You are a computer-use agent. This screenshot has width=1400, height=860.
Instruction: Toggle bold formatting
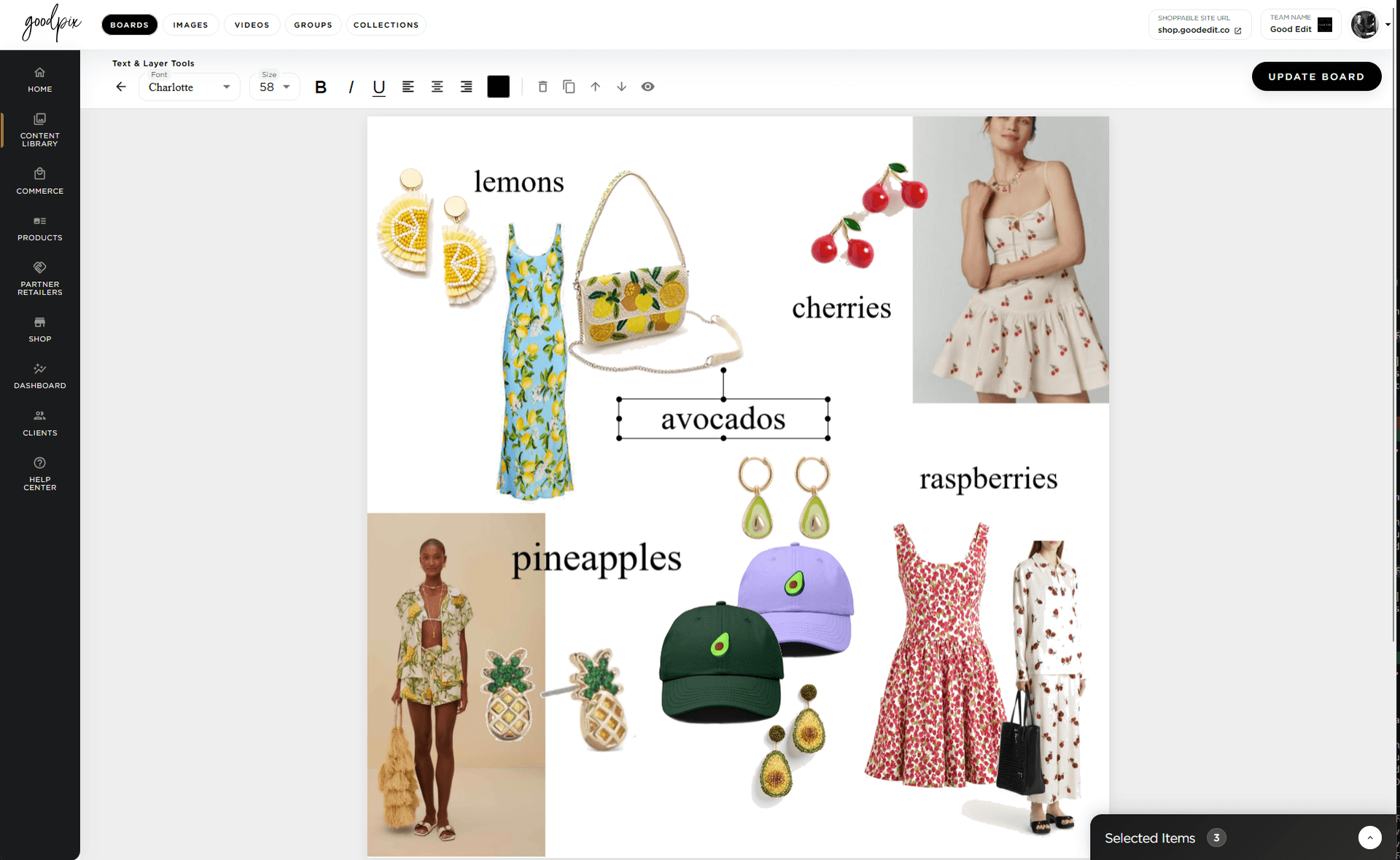[x=321, y=87]
